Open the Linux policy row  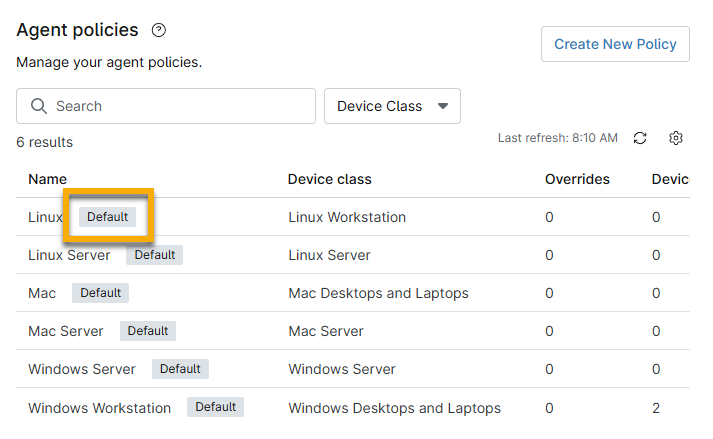pos(45,217)
